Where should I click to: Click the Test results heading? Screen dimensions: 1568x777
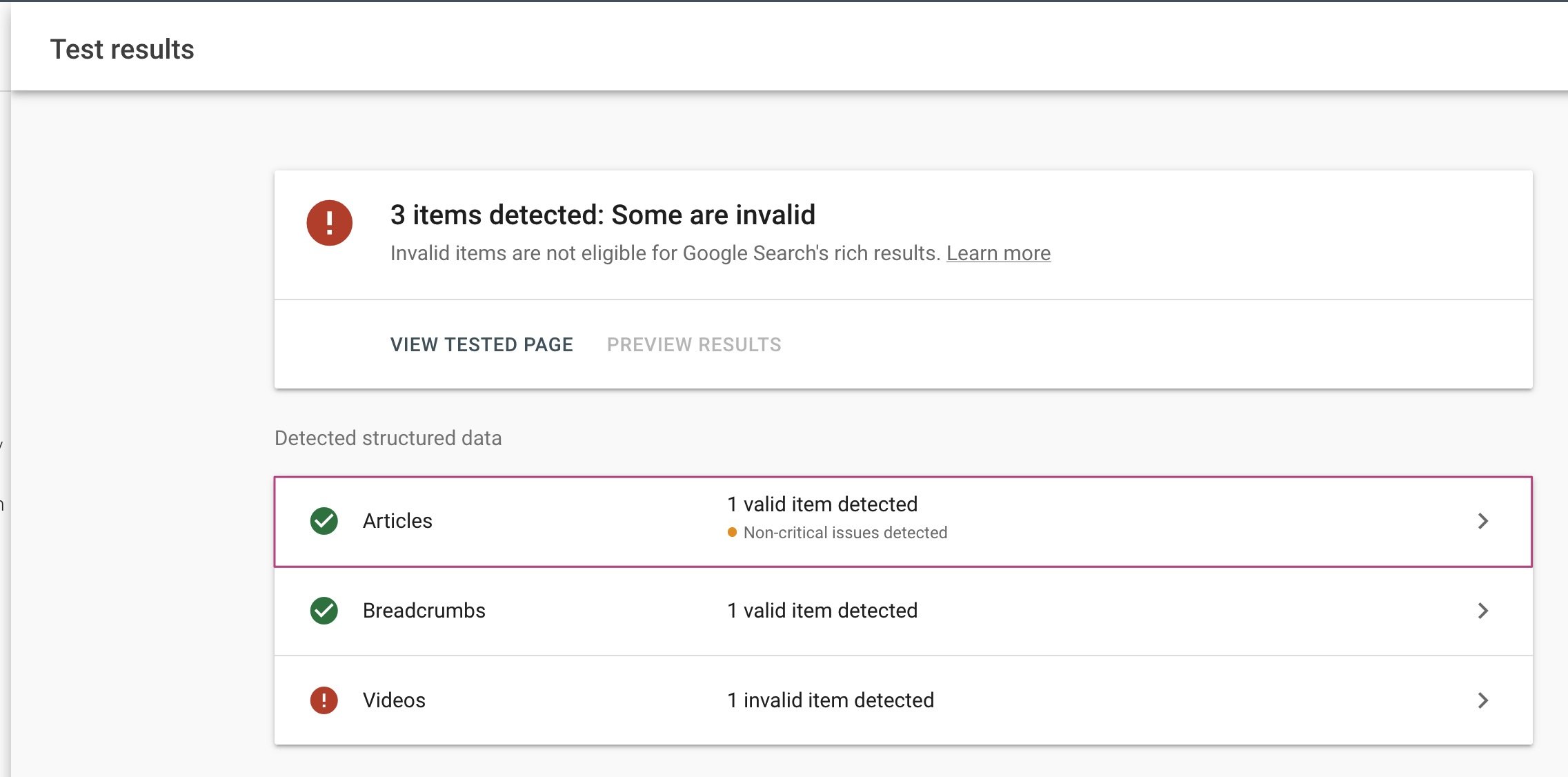tap(122, 50)
